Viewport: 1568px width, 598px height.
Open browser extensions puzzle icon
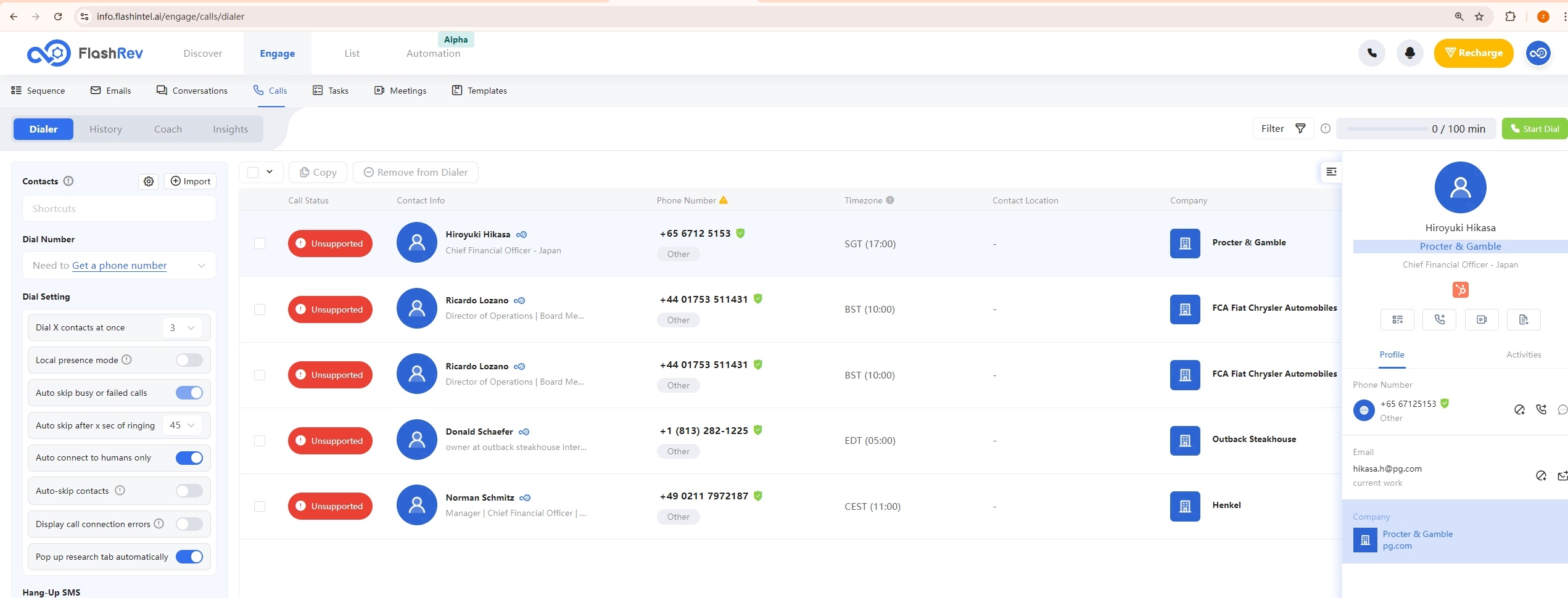1510,17
